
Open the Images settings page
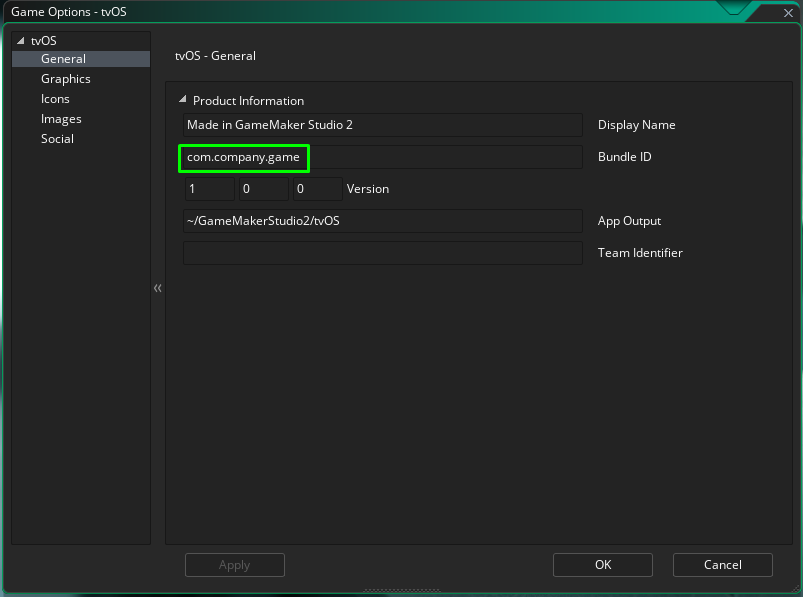click(x=61, y=119)
